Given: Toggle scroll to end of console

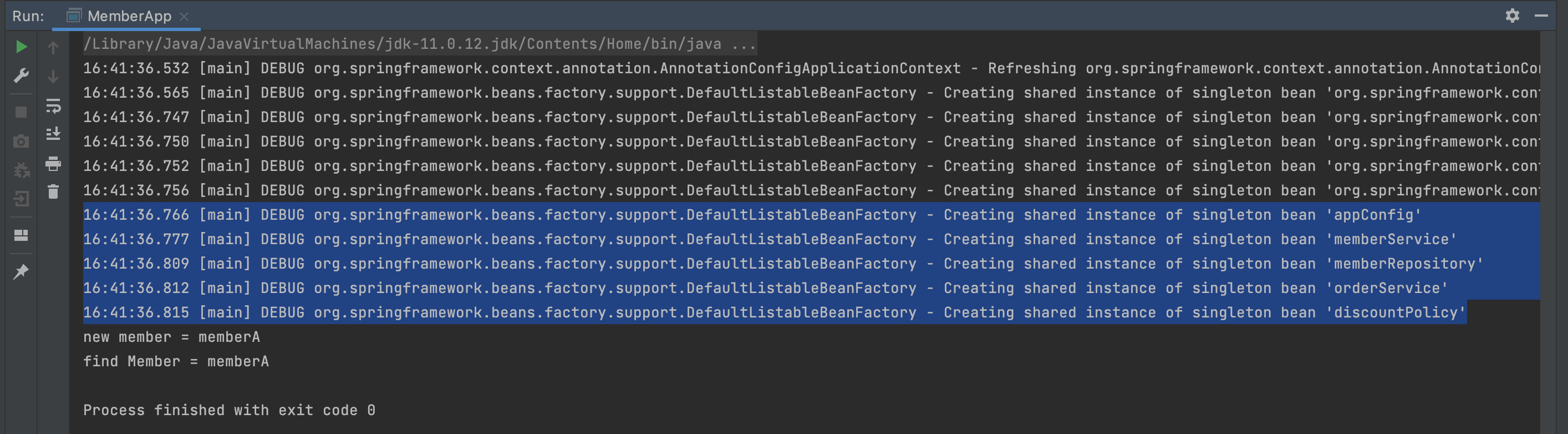Looking at the screenshot, I should (x=54, y=134).
